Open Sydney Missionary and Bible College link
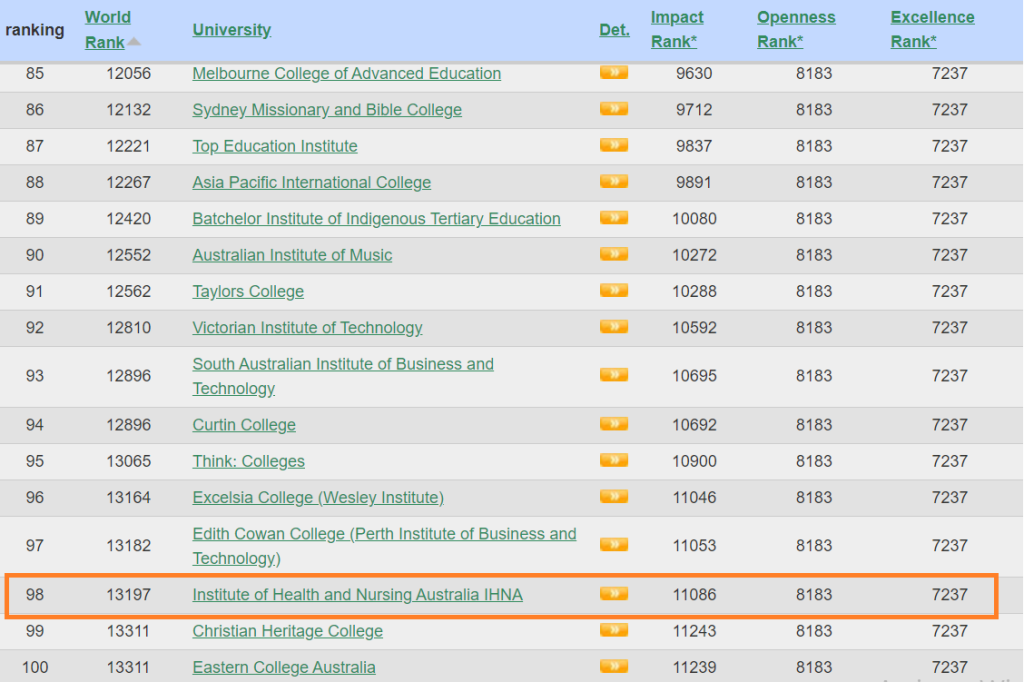 click(x=327, y=110)
